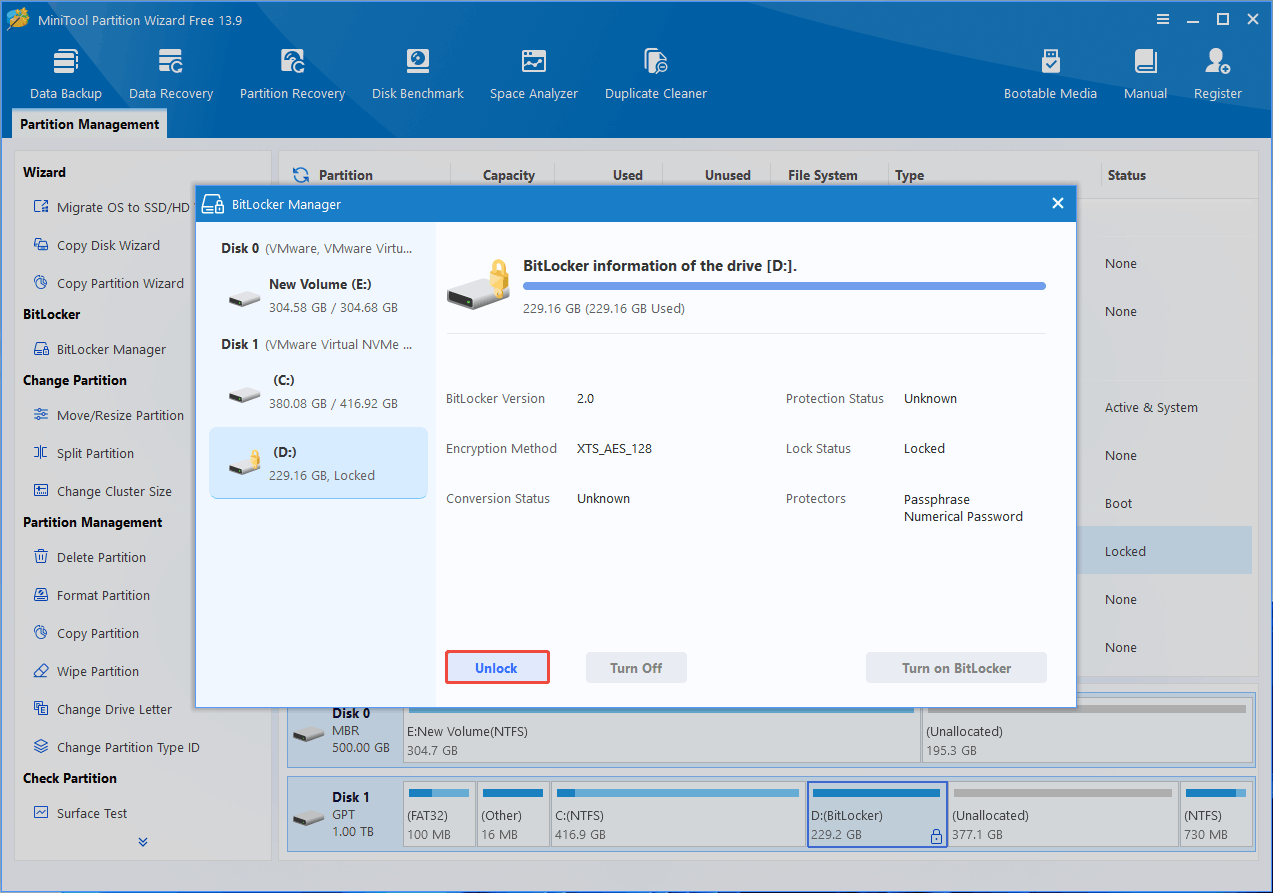Select Migrate OS to SSD/HD wizard

[111, 207]
